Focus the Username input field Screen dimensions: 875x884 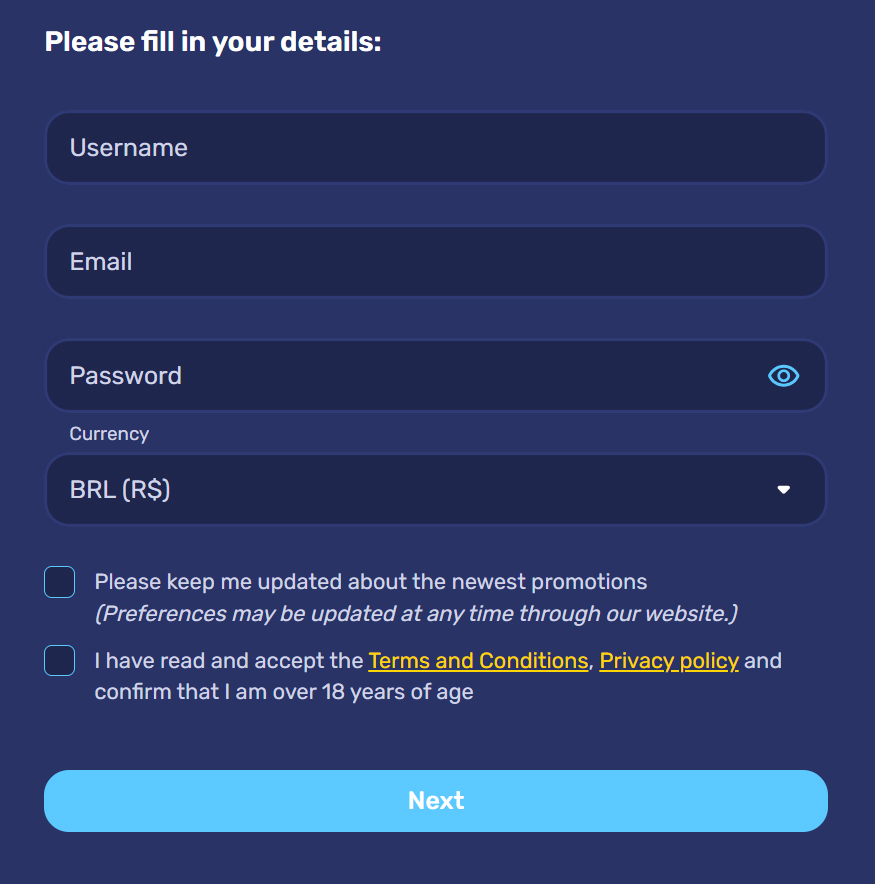[436, 147]
